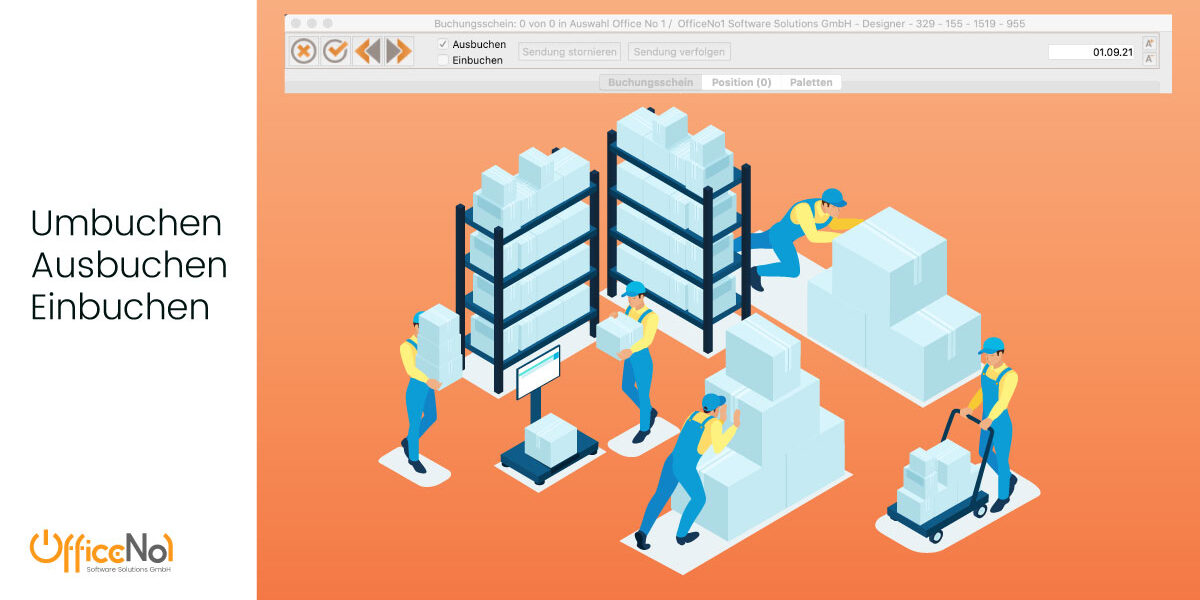Click the Umbuchen heading text

126,223
